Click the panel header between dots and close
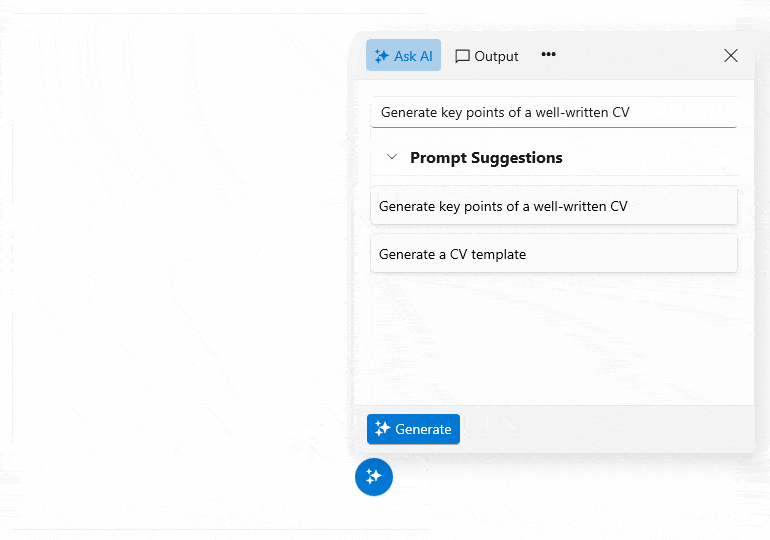 pos(638,55)
